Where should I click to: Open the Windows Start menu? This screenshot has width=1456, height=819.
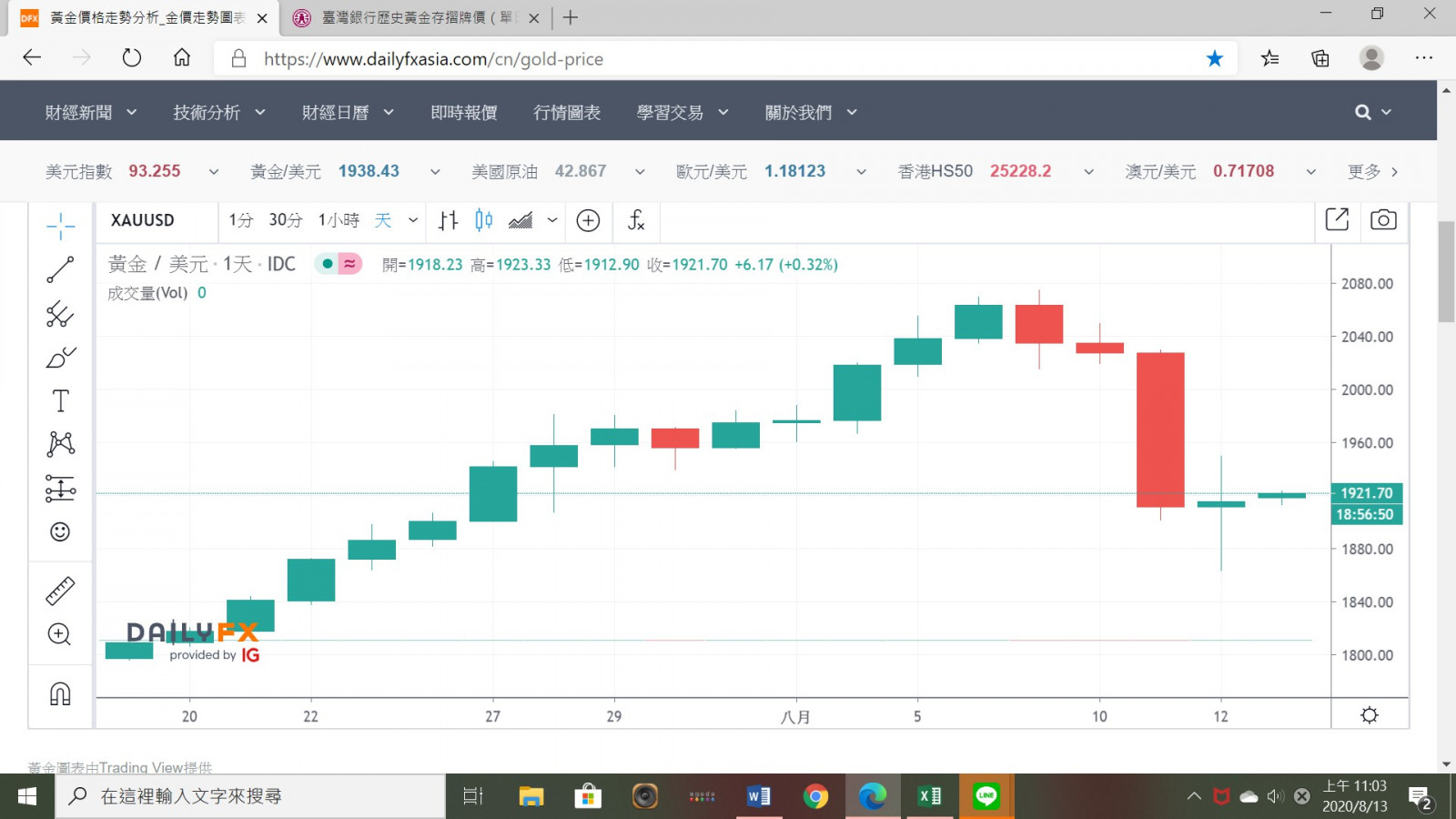coord(27,796)
